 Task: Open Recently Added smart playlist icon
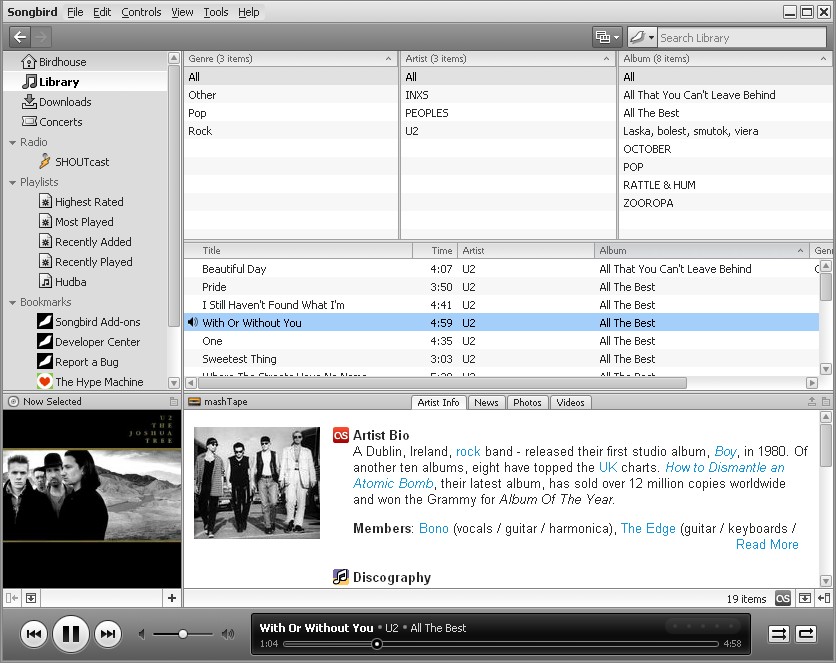point(46,241)
